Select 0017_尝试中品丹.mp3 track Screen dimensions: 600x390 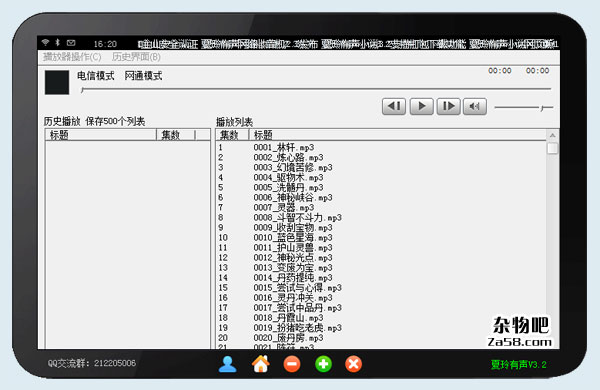298,308
